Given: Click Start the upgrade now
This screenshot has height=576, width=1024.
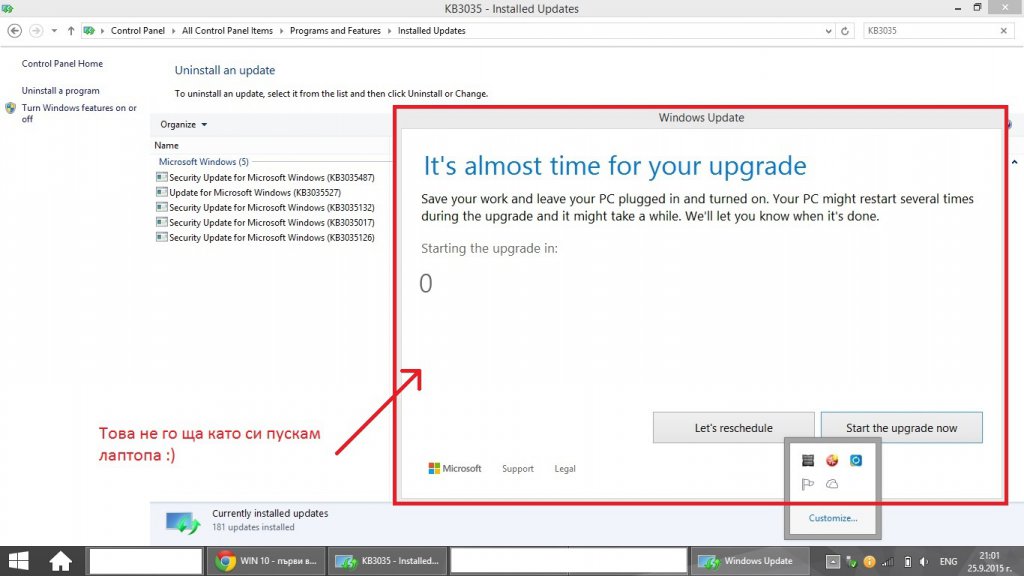Looking at the screenshot, I should click(x=901, y=428).
